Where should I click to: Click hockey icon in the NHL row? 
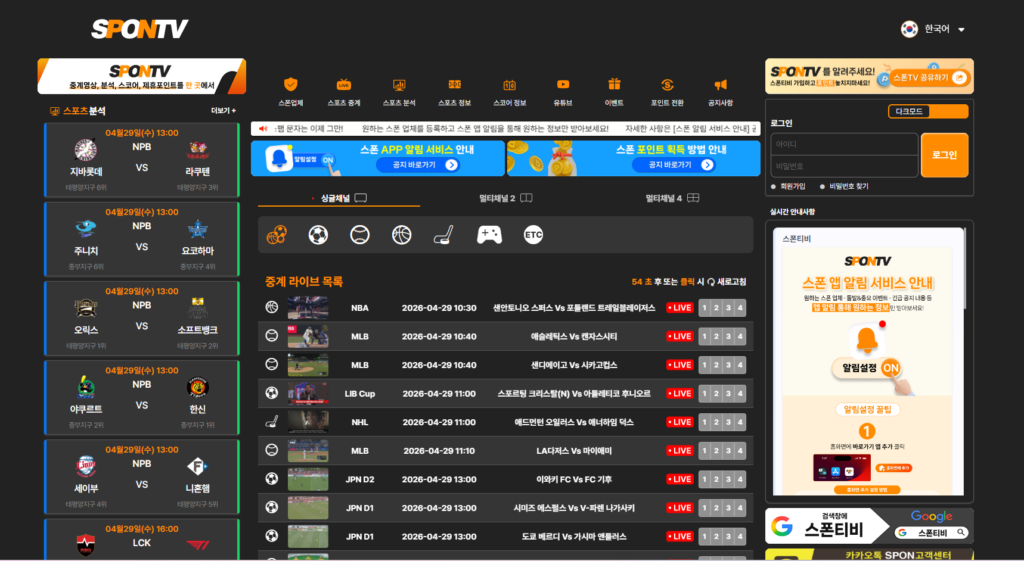pyautogui.click(x=272, y=421)
